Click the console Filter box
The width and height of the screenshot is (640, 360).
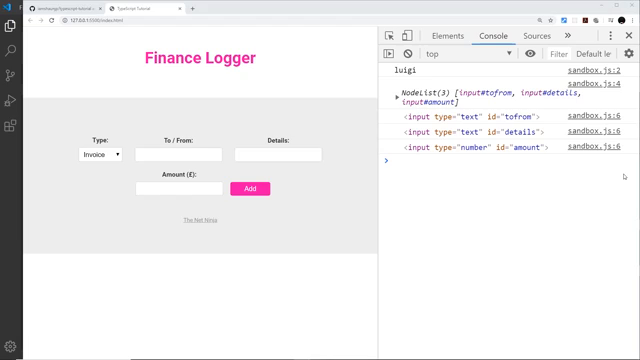(x=559, y=54)
